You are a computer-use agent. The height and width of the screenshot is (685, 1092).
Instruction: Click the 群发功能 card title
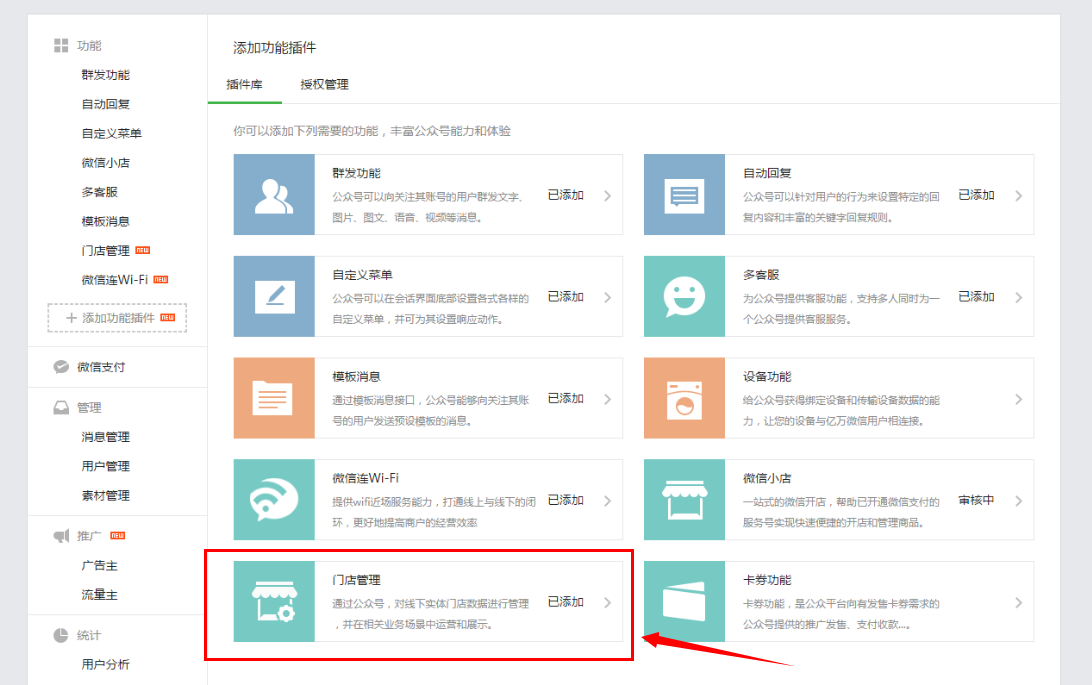click(x=357, y=173)
